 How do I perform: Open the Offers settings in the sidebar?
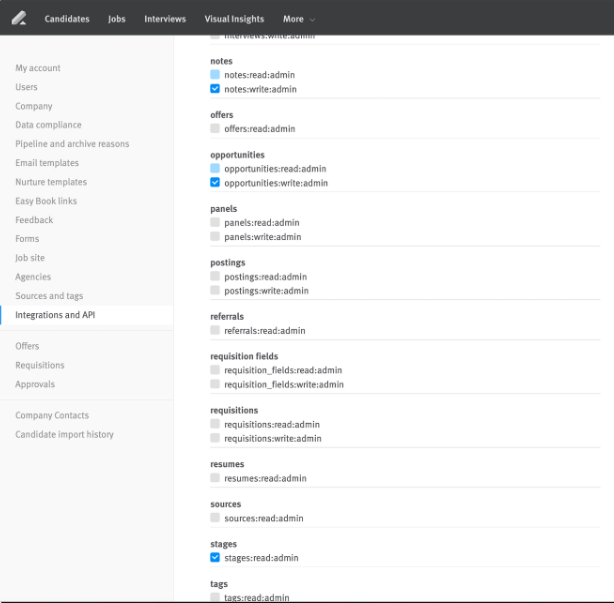click(27, 346)
